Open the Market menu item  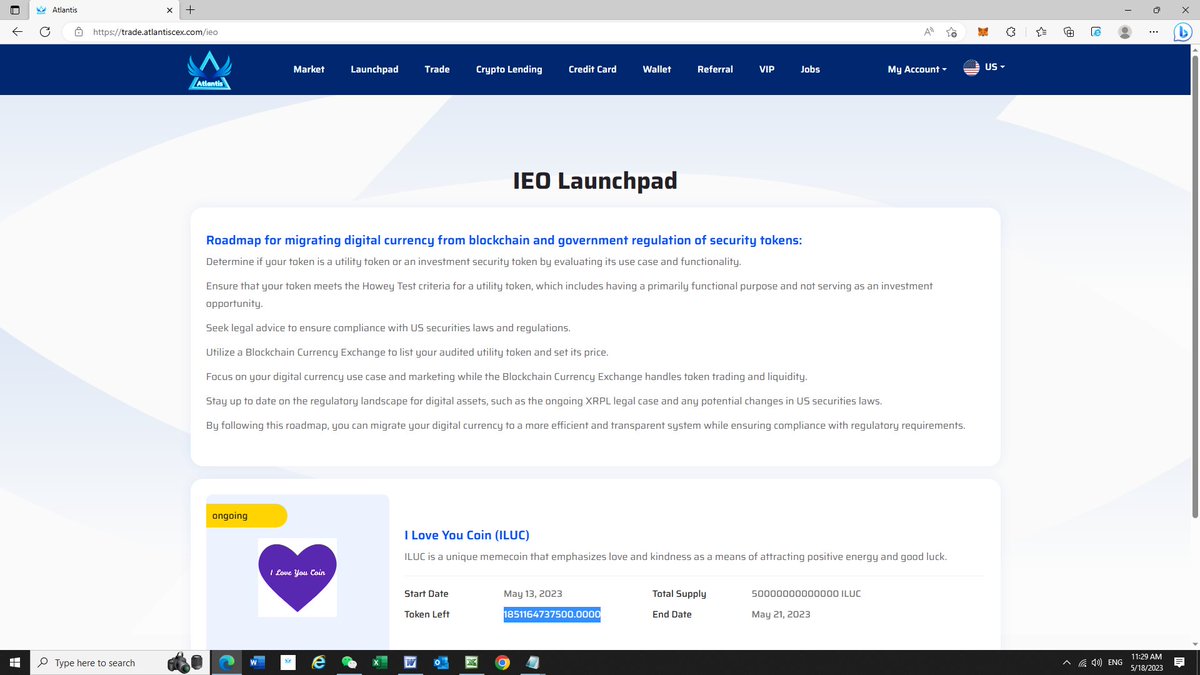tap(309, 69)
